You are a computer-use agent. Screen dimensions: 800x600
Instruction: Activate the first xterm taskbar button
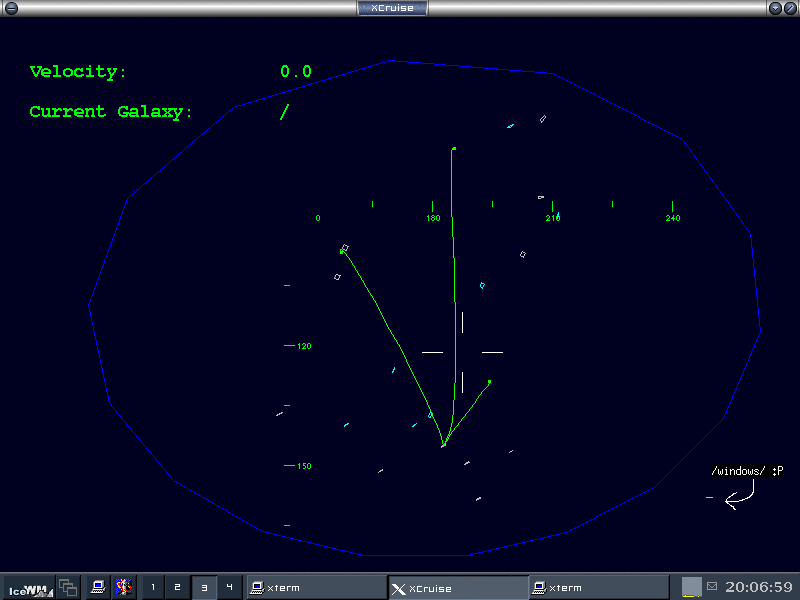(x=316, y=588)
